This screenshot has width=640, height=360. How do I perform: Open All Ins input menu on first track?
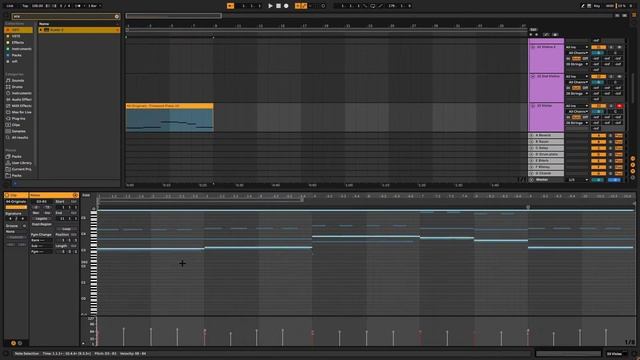point(577,47)
